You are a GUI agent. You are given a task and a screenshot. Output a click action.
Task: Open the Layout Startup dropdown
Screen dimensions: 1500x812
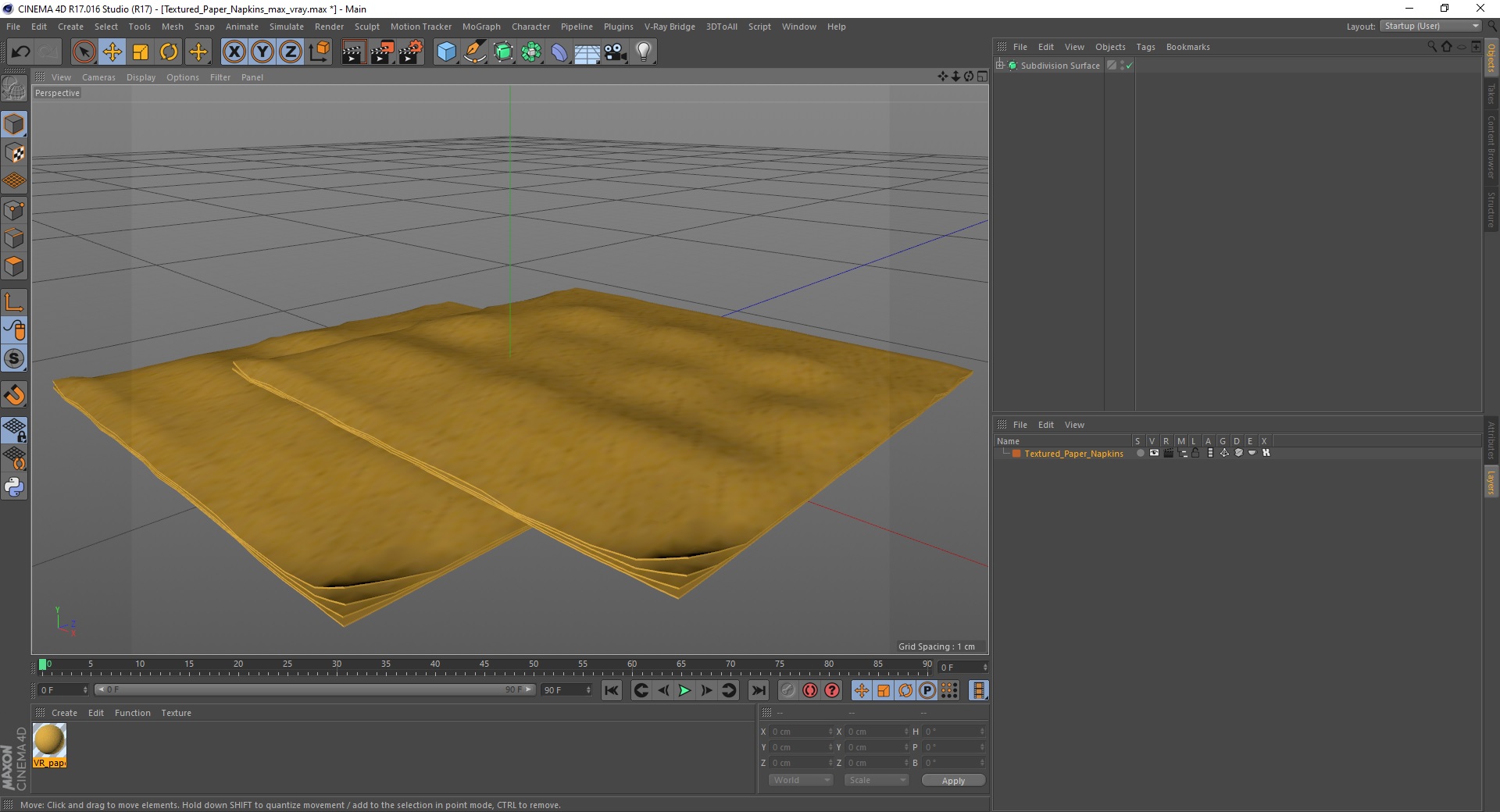click(x=1430, y=26)
